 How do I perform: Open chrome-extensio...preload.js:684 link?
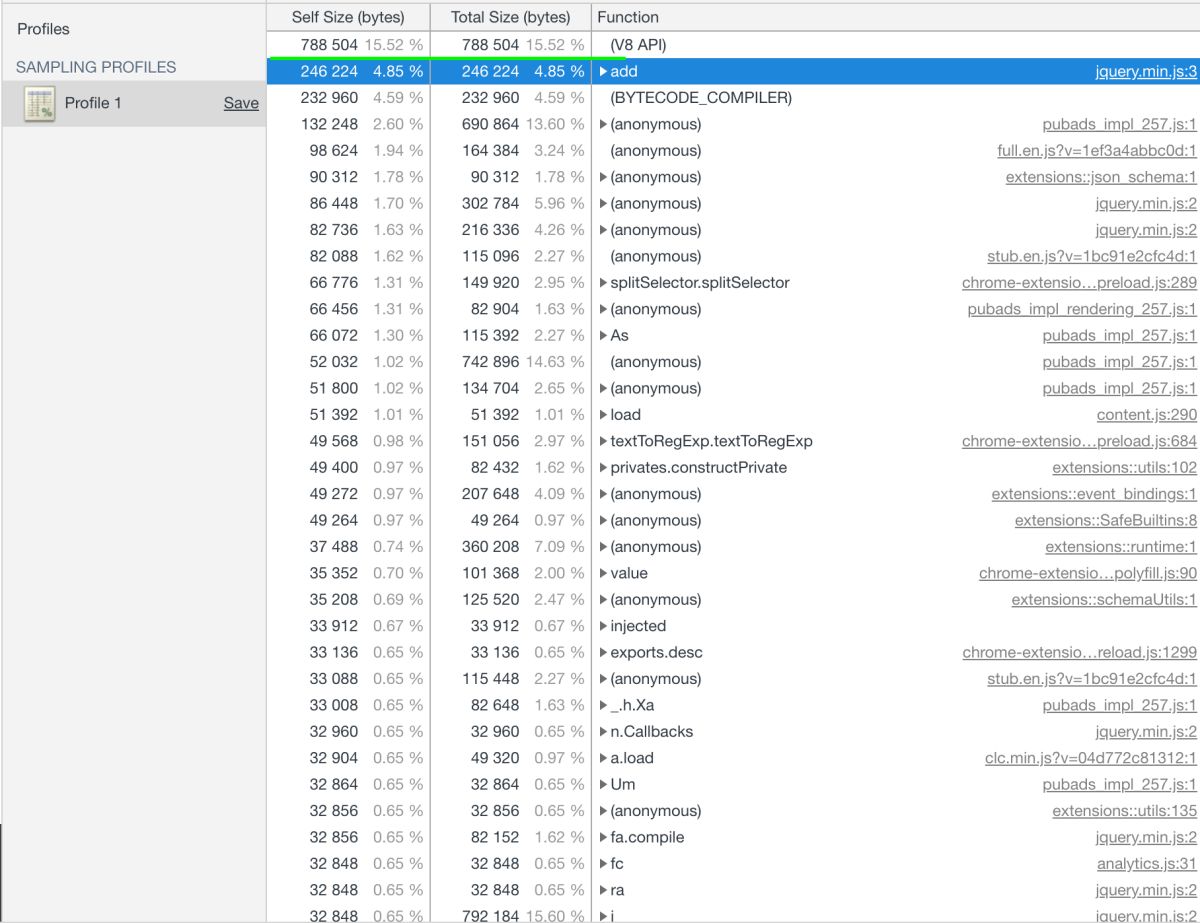(1079, 441)
